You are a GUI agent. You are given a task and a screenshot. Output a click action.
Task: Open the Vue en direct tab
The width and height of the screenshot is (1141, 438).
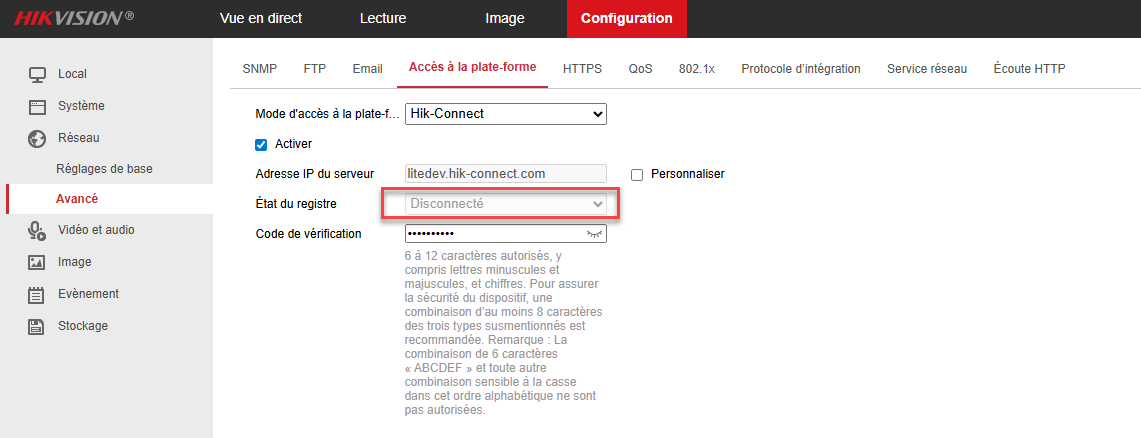tap(261, 19)
